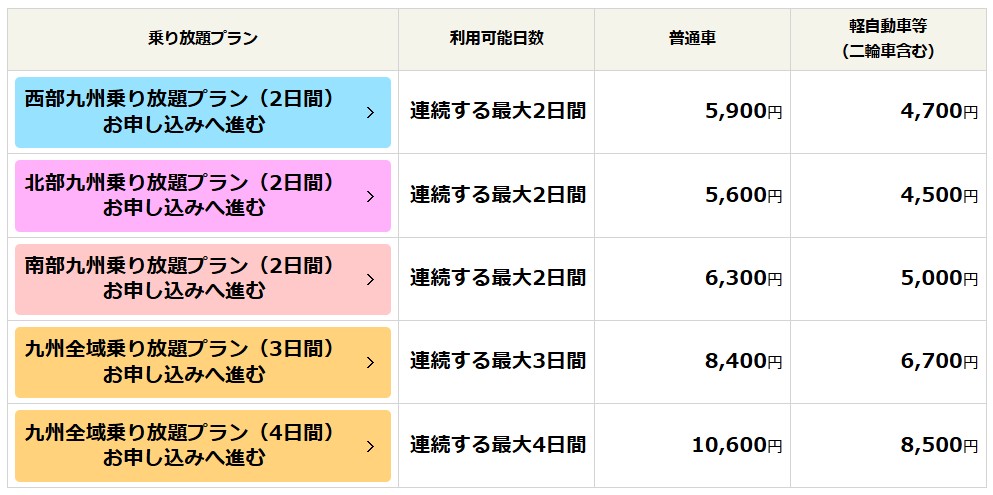
Task: Click the chevron arrow on the pink 北部九州 button
Action: tap(370, 195)
